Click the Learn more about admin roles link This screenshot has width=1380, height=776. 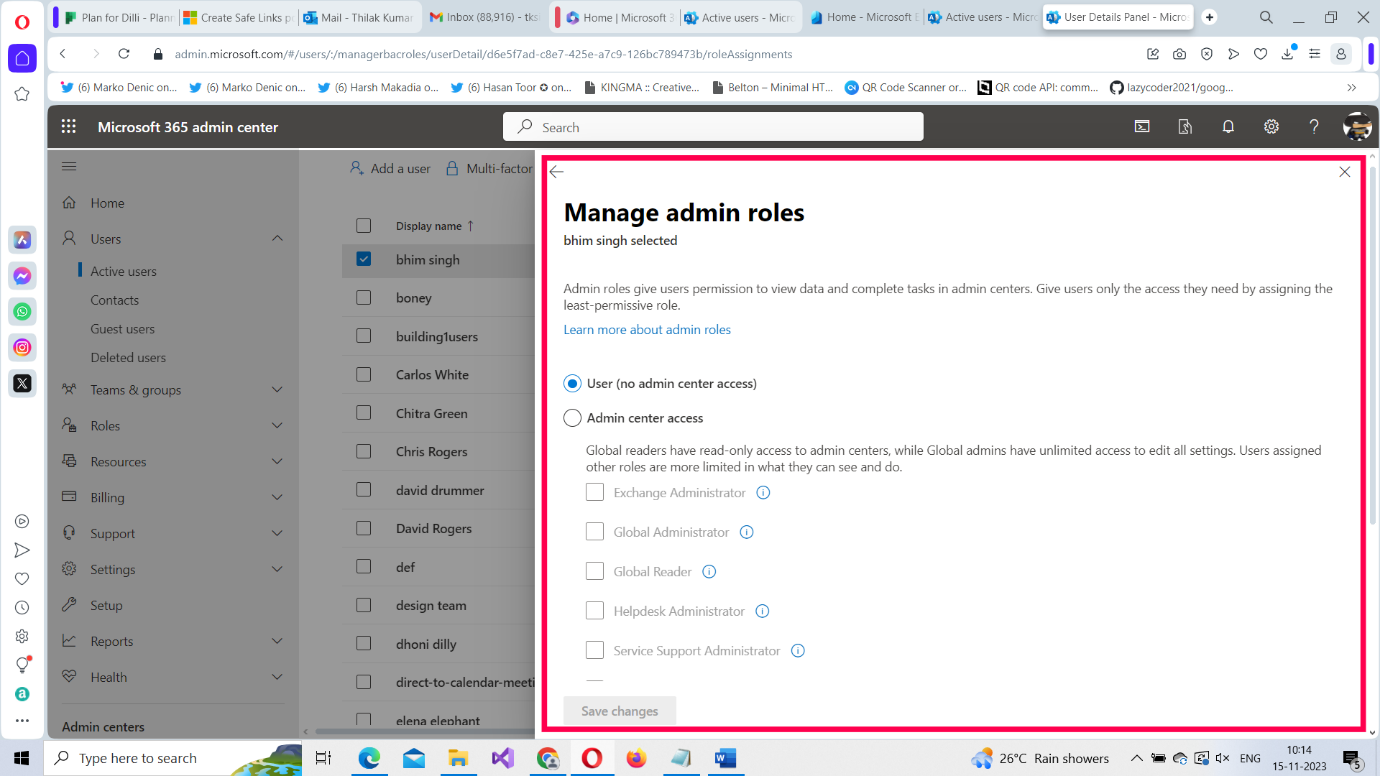pos(647,329)
